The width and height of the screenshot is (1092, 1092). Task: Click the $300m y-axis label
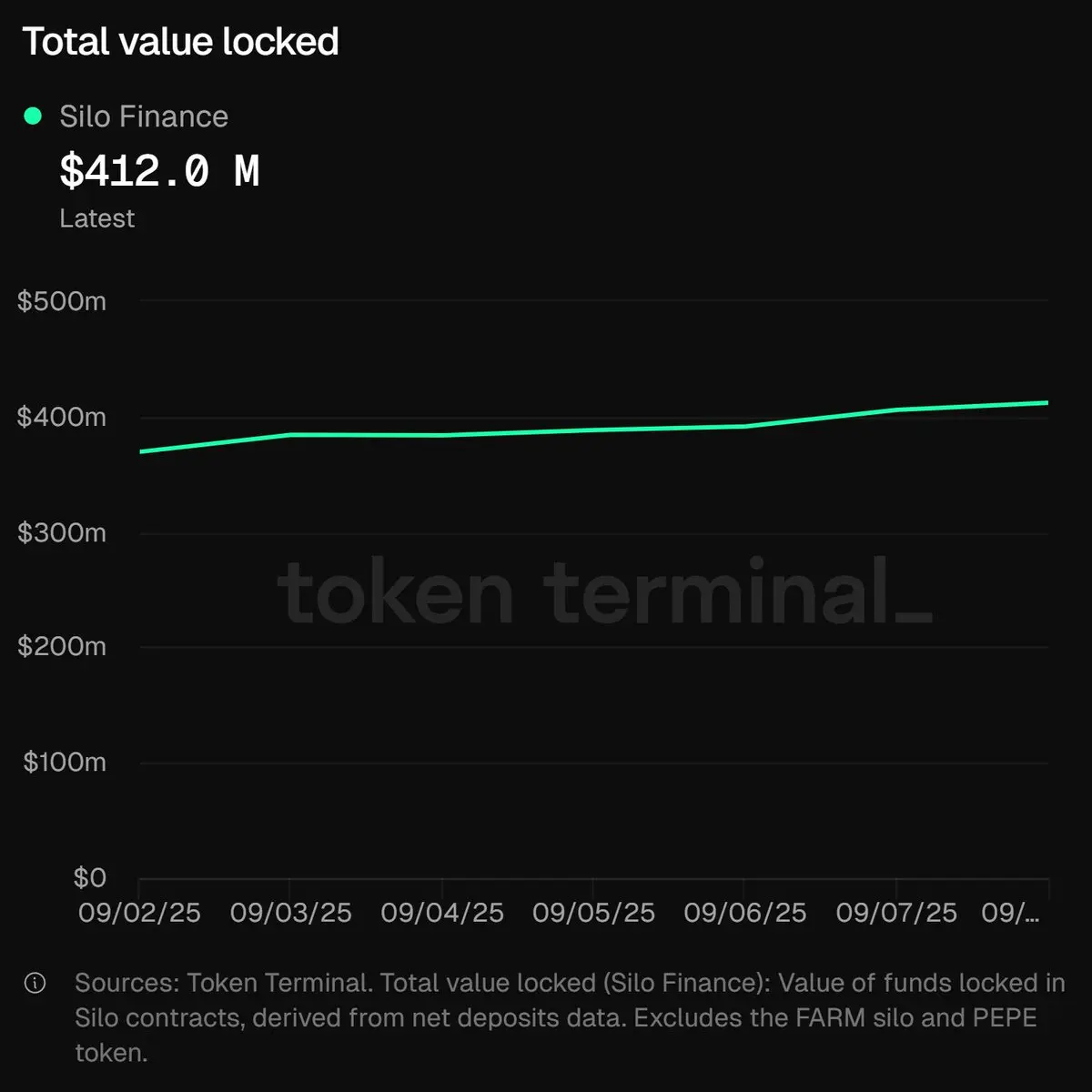62,532
